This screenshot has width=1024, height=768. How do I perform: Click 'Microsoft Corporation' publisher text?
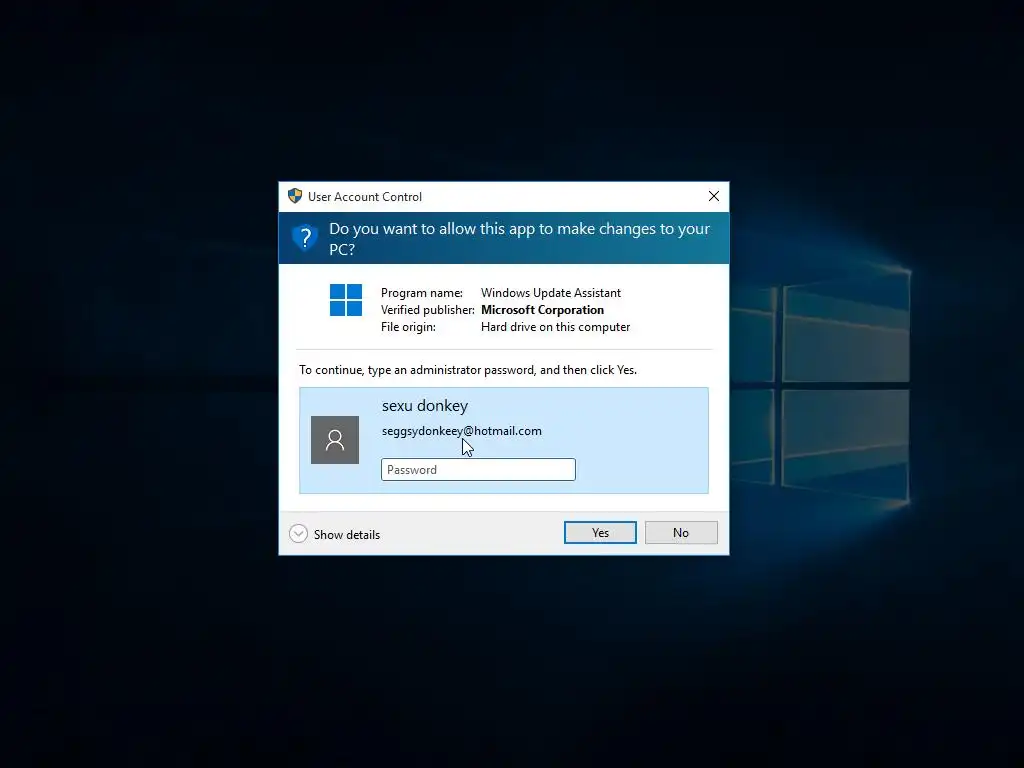point(543,310)
